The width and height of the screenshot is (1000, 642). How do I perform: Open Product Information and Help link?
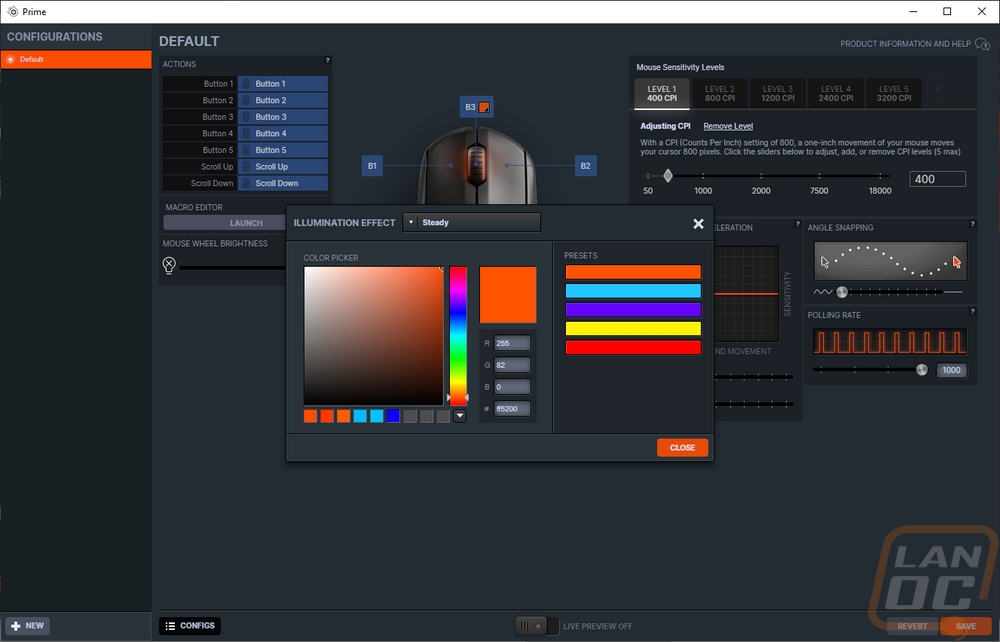905,44
